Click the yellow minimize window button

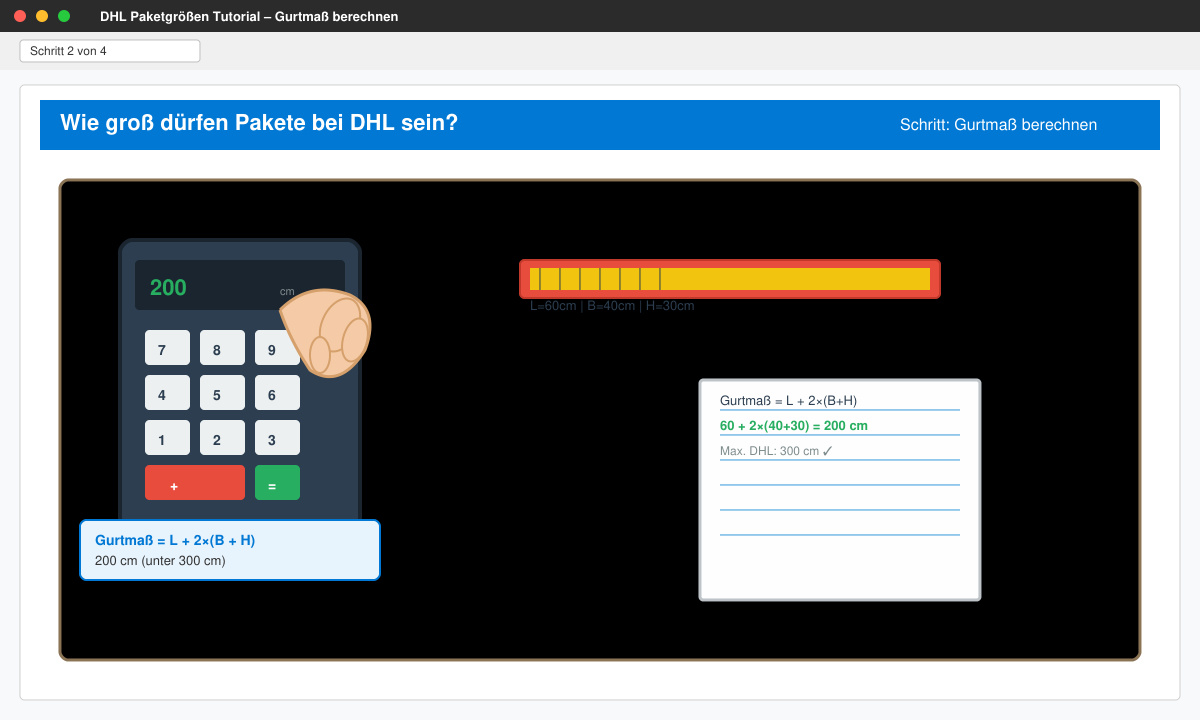tap(42, 16)
